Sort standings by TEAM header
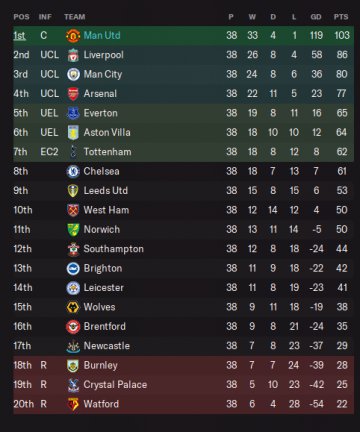The height and width of the screenshot is (432, 360). (x=75, y=17)
